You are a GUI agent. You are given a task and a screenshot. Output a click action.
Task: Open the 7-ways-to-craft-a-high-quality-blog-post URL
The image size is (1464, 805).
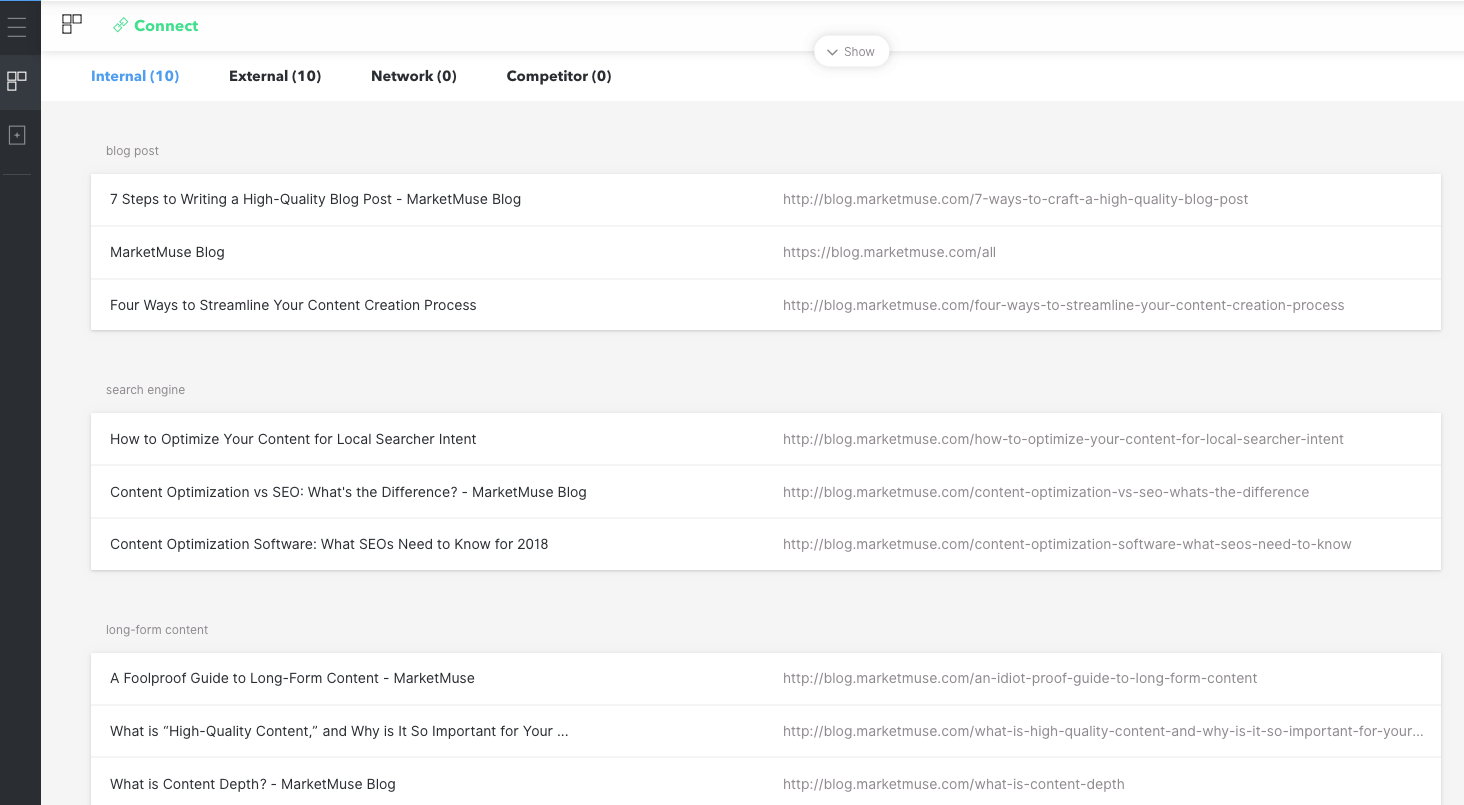(1016, 200)
